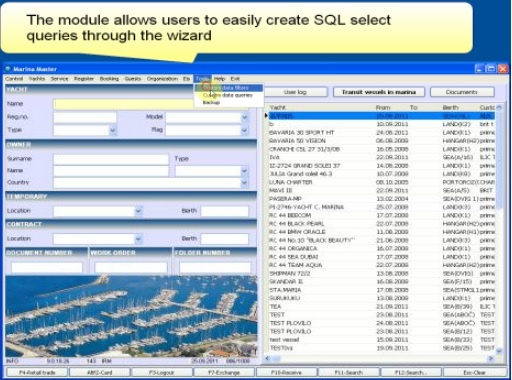The height and width of the screenshot is (380, 512).
Task: Expand the yacht Flag dropdown
Action: 245,130
